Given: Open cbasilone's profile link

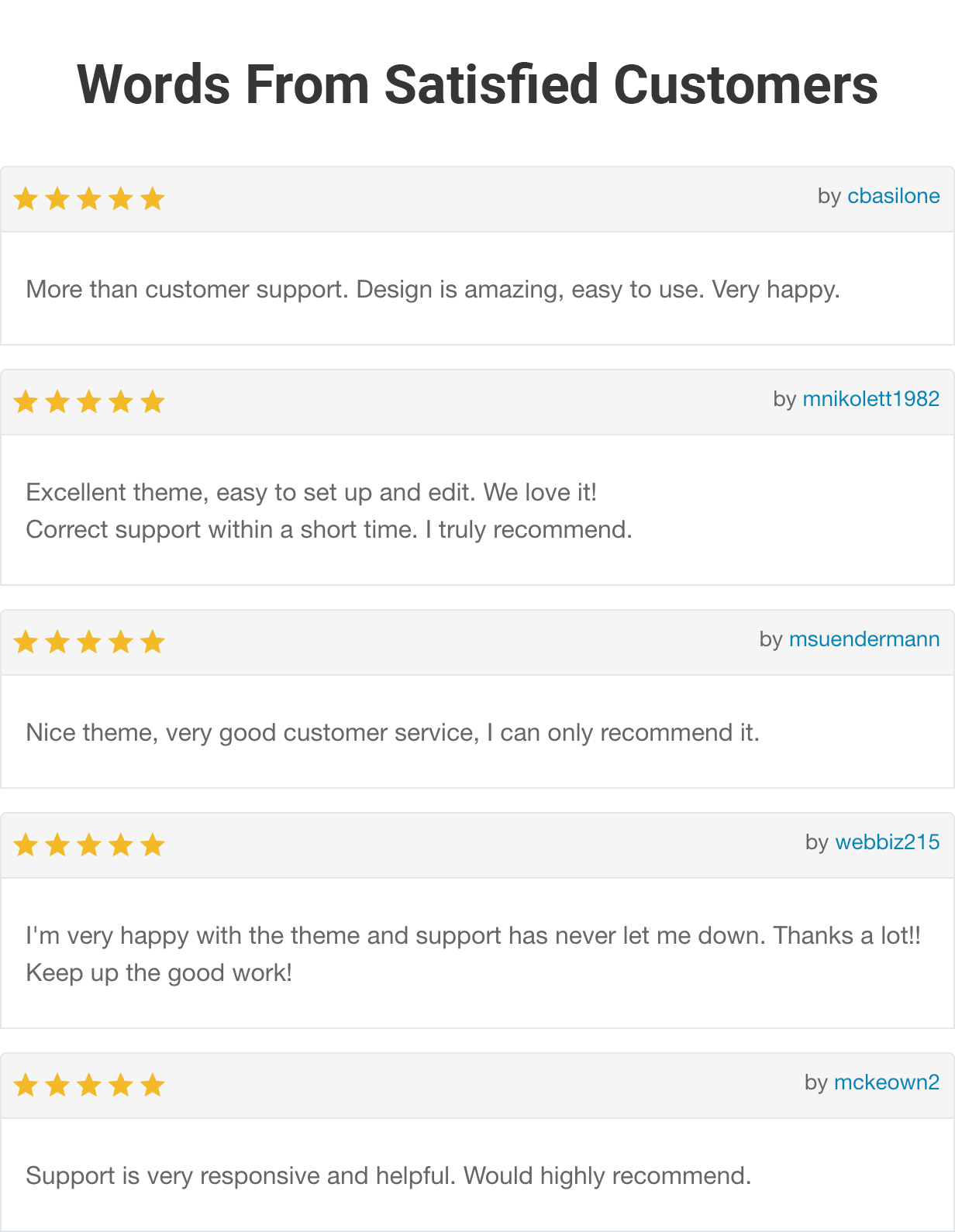Looking at the screenshot, I should pyautogui.click(x=893, y=196).
